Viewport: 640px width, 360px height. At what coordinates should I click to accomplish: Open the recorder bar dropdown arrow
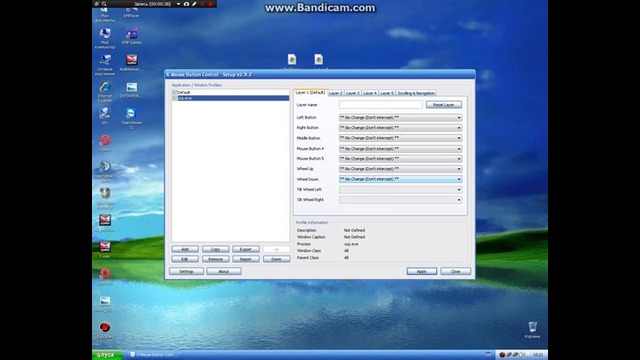click(x=178, y=4)
